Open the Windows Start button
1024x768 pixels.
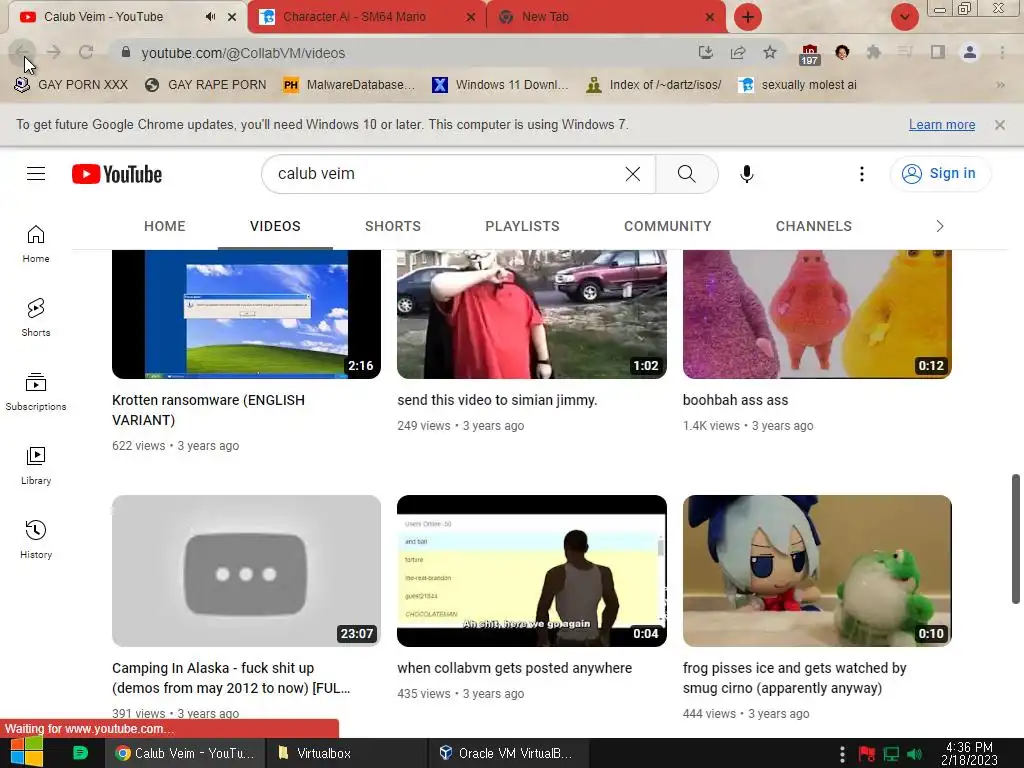pos(26,753)
